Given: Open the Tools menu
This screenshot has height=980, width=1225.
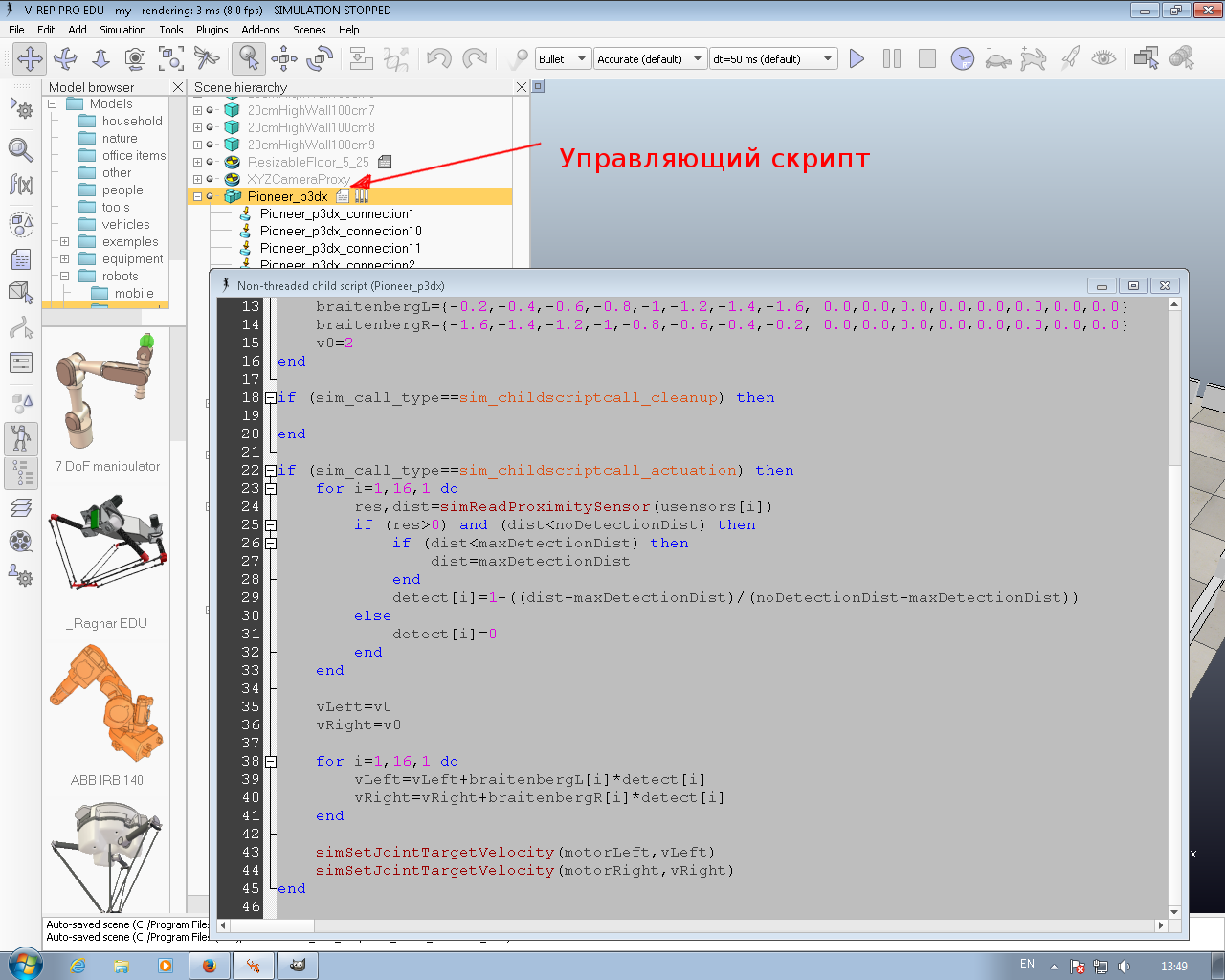Looking at the screenshot, I should point(171,30).
